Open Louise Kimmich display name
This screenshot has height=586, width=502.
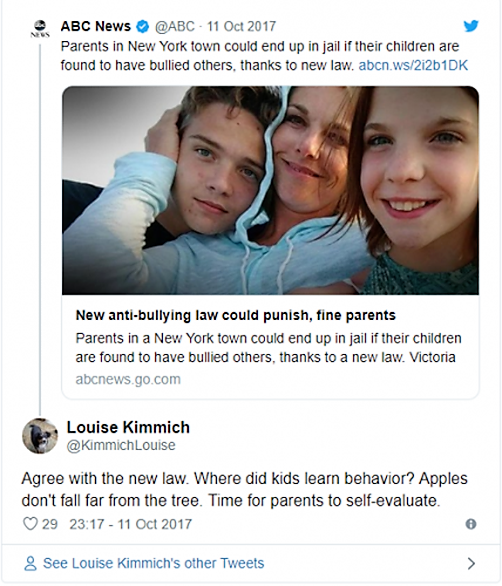point(128,427)
